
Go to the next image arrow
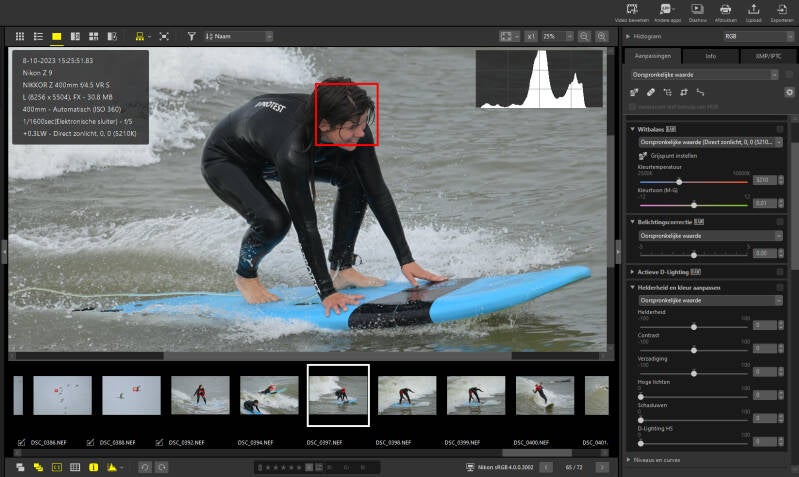click(x=602, y=467)
